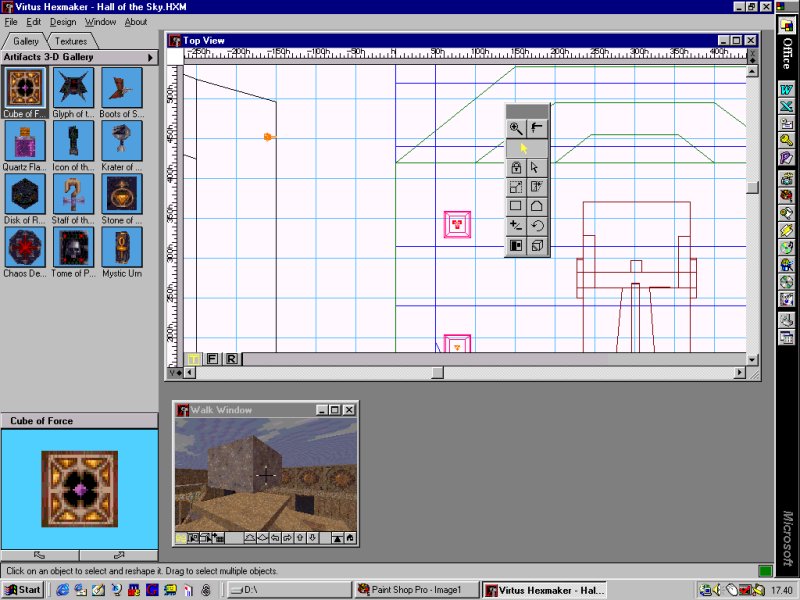Click the black triangle level icon in Walk Window
The image size is (800, 600).
[x=337, y=538]
